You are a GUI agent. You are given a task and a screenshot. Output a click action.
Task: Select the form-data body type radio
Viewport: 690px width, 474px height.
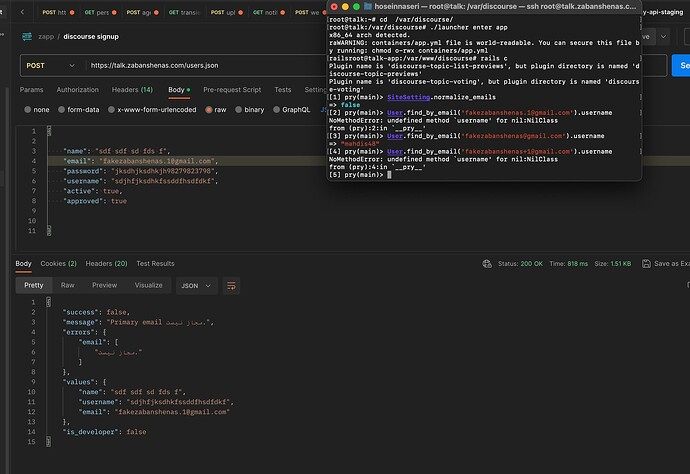62,110
